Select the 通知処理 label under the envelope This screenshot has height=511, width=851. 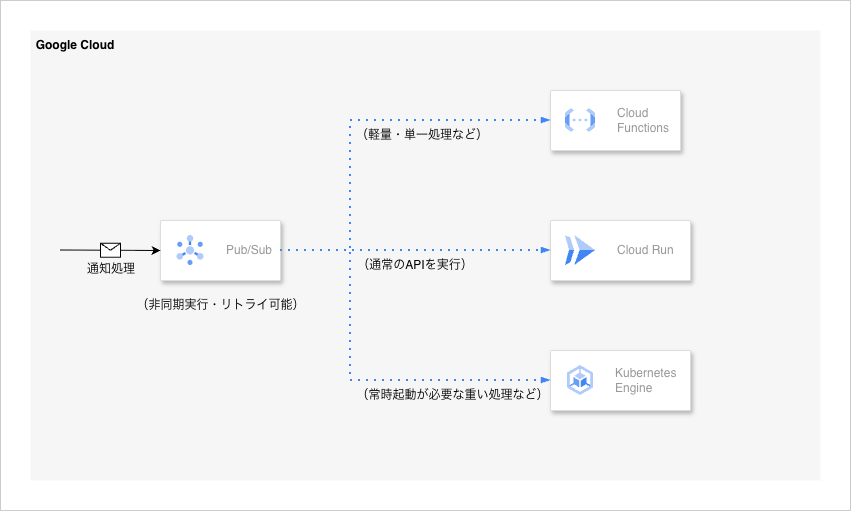tap(110, 269)
